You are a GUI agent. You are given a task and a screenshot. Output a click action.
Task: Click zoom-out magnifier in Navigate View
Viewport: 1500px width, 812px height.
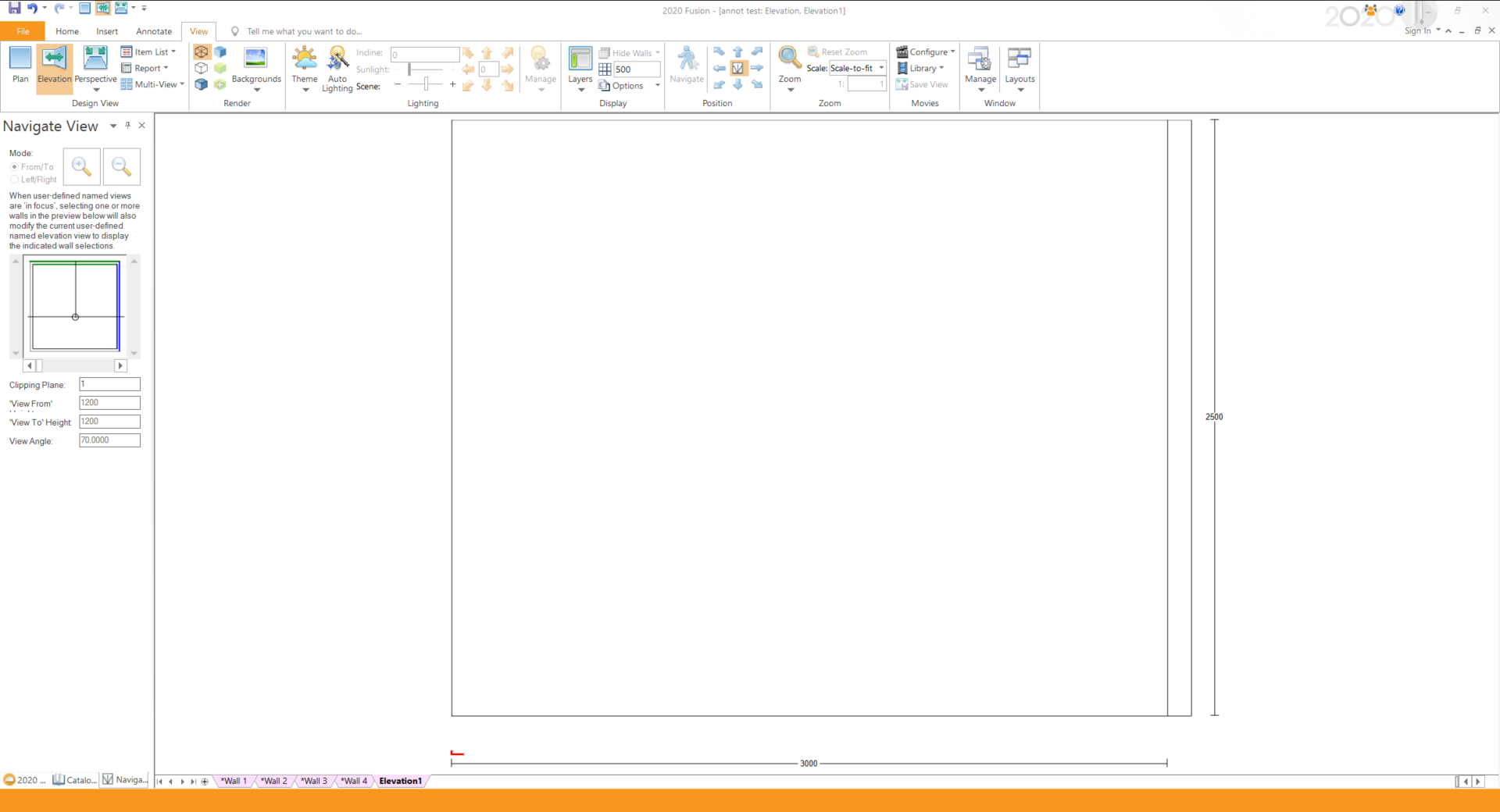pyautogui.click(x=121, y=166)
